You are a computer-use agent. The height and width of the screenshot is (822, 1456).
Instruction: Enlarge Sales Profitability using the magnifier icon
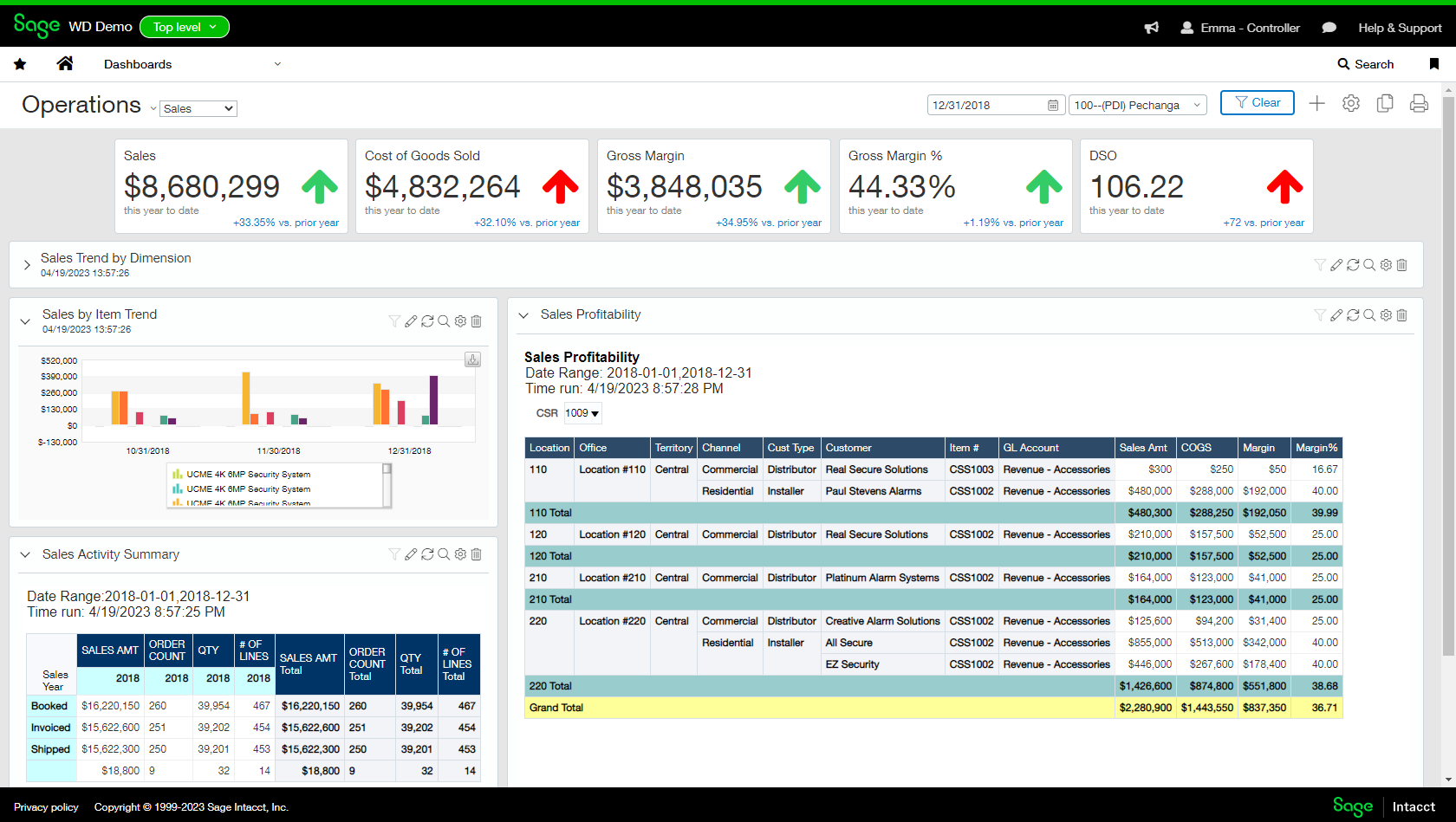1369,315
